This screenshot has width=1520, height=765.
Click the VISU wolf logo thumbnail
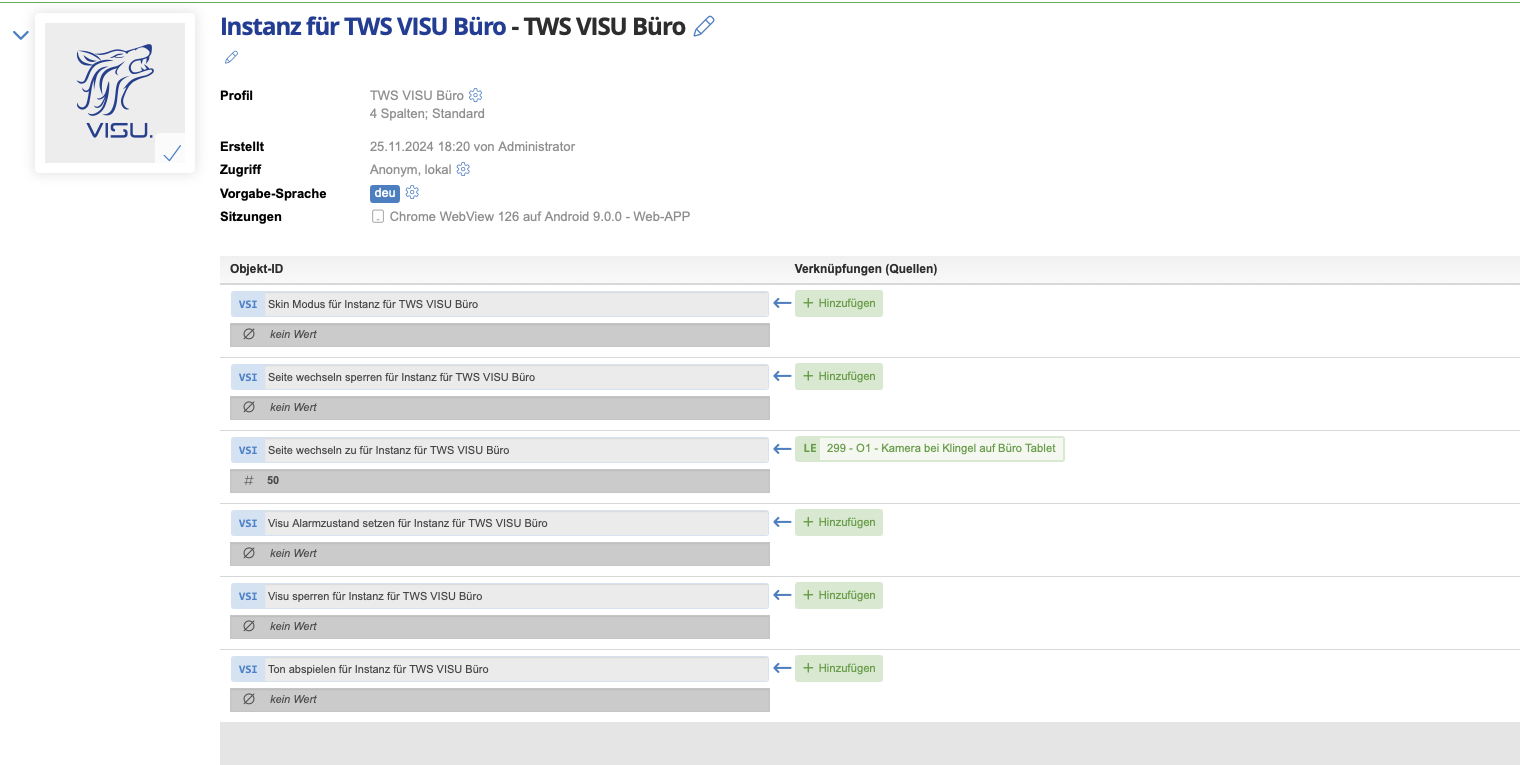pyautogui.click(x=114, y=90)
